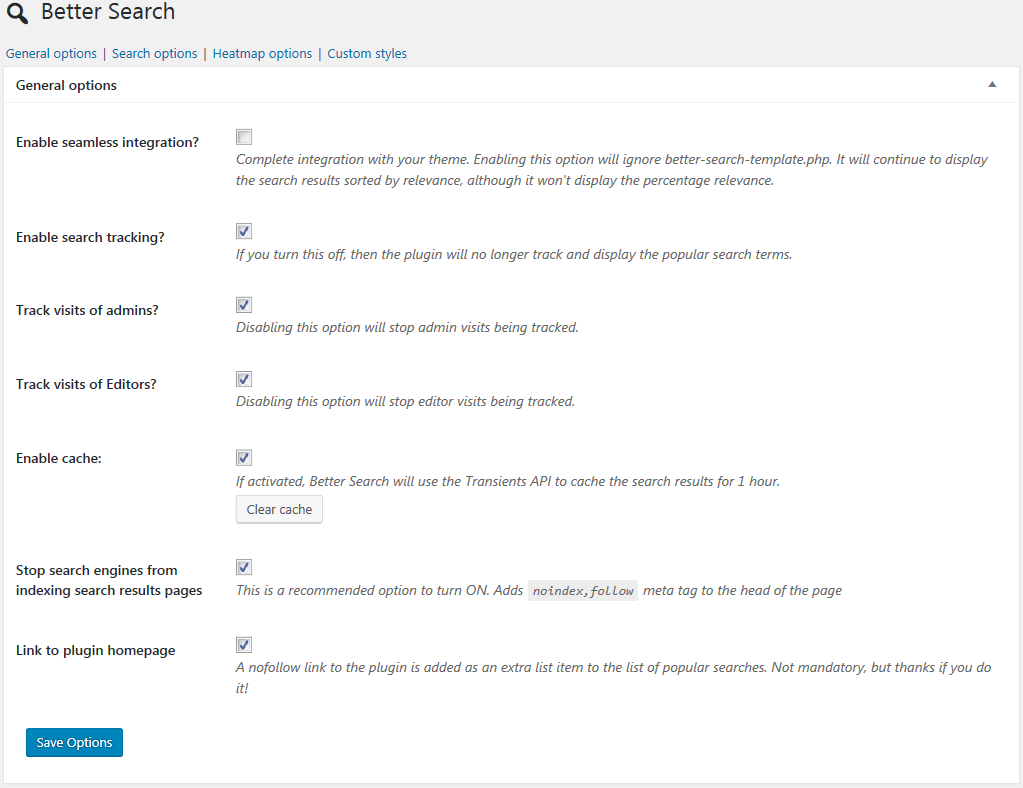Jump to Search options section link
Image resolution: width=1023 pixels, height=788 pixels.
(154, 54)
